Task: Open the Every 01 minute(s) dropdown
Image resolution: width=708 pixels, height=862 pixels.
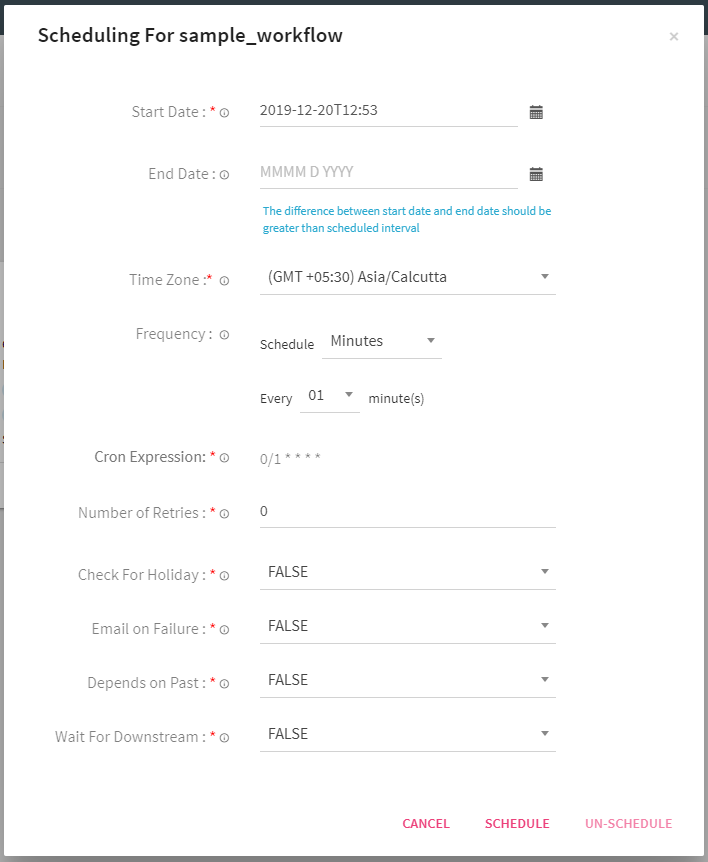Action: pyautogui.click(x=330, y=396)
